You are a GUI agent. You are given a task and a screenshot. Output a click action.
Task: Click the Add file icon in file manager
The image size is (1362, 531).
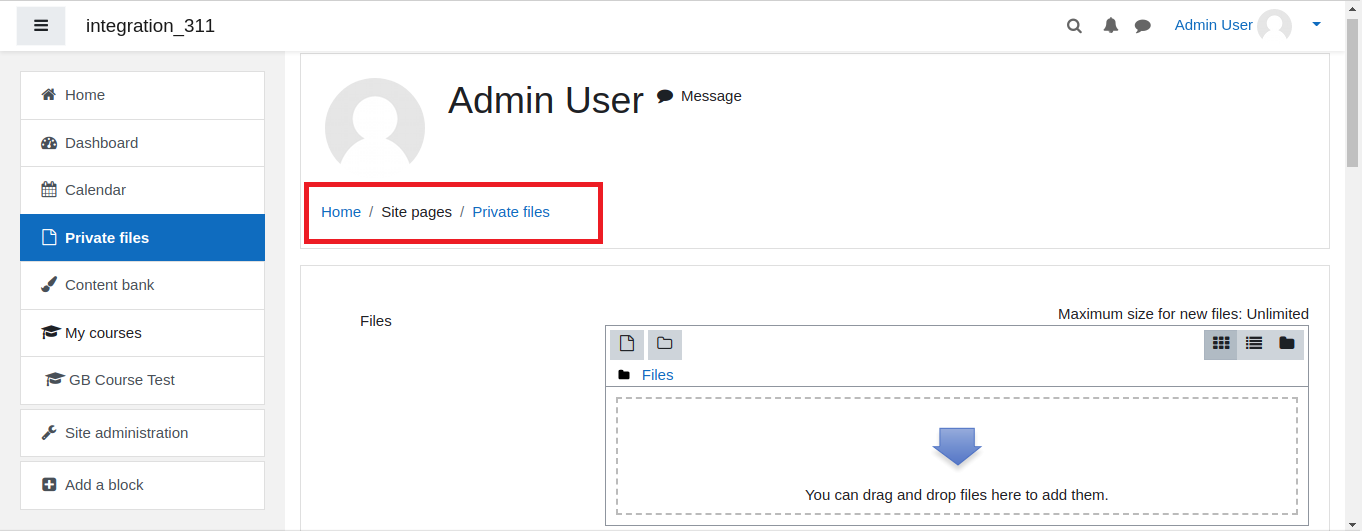[627, 344]
